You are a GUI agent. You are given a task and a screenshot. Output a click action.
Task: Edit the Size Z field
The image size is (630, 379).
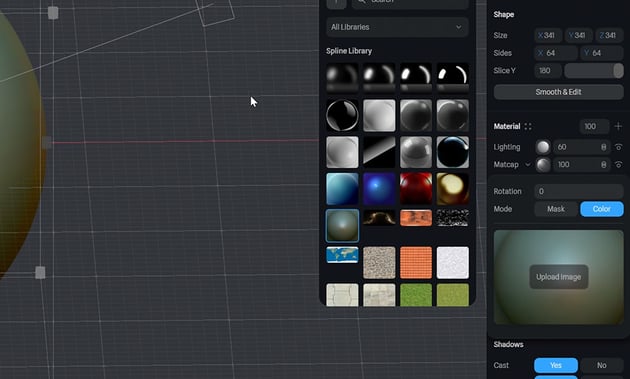coord(609,35)
